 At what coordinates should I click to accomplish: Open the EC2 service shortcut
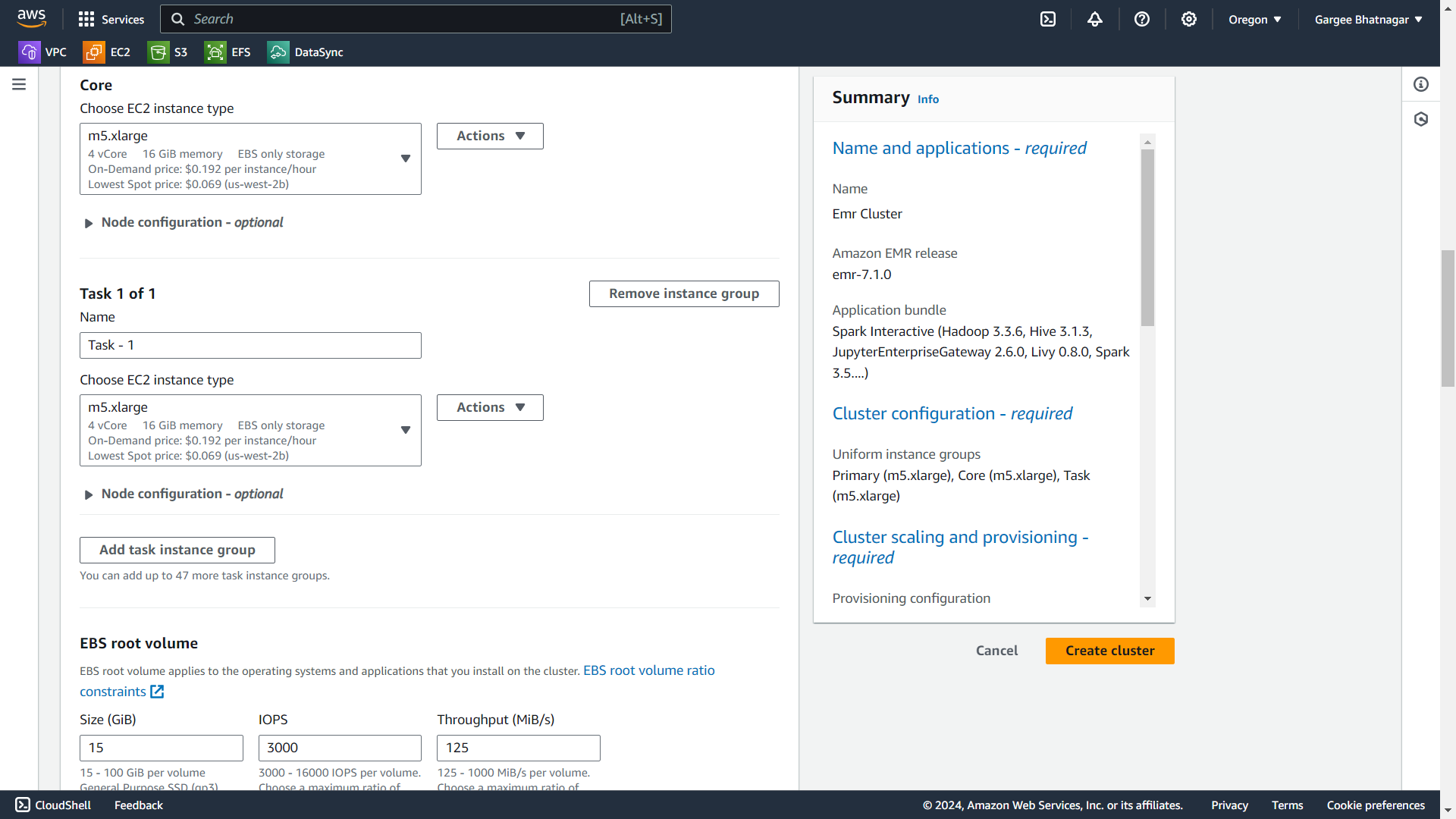coord(107,52)
